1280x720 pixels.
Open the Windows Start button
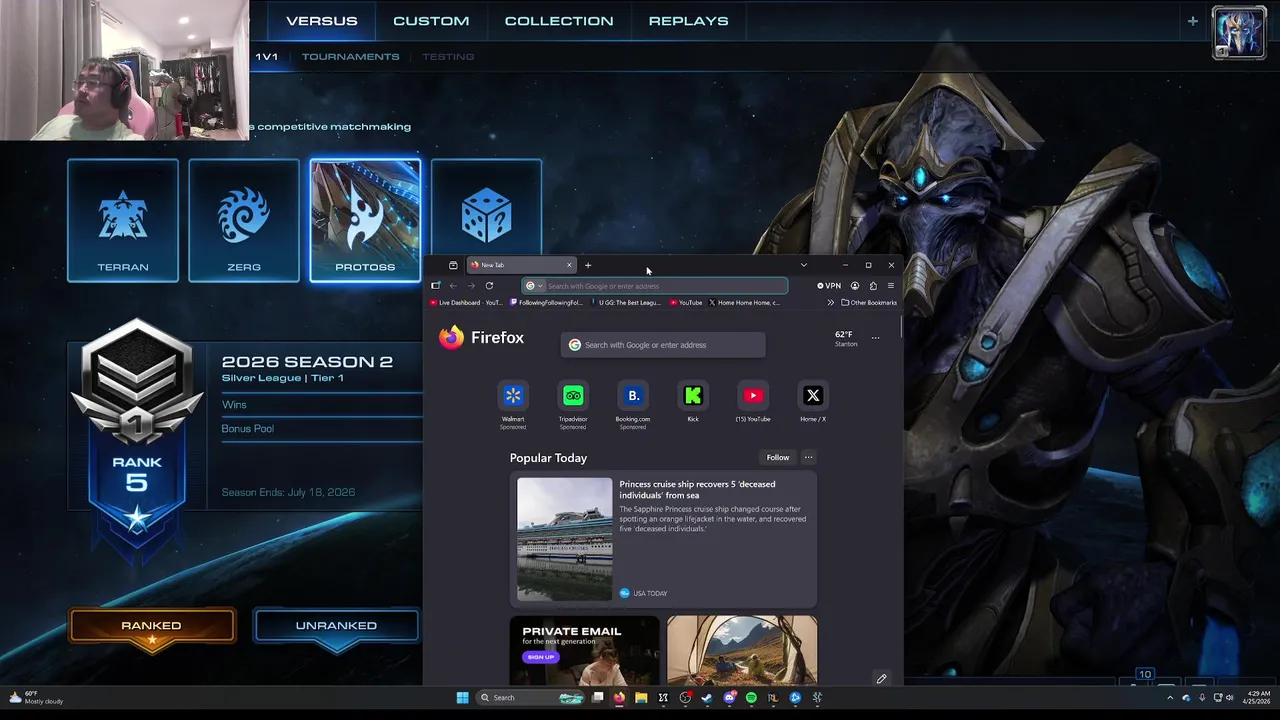tap(463, 698)
